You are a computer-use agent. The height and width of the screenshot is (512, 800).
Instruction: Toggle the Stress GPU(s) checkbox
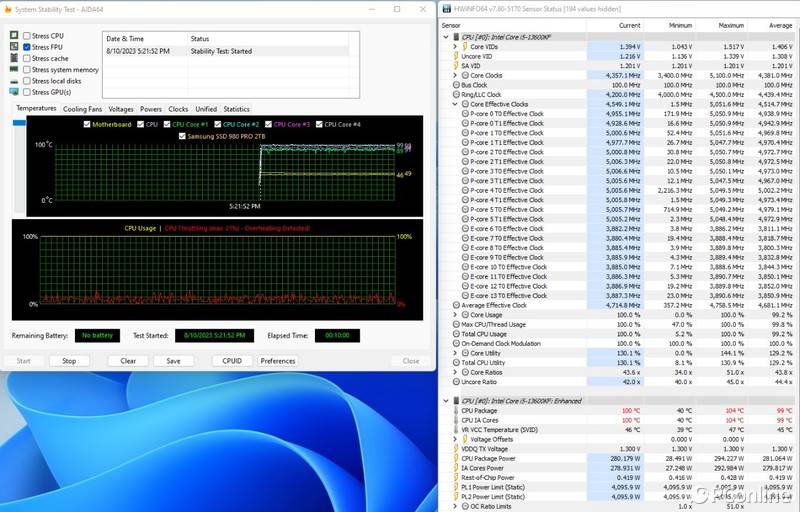[27, 92]
